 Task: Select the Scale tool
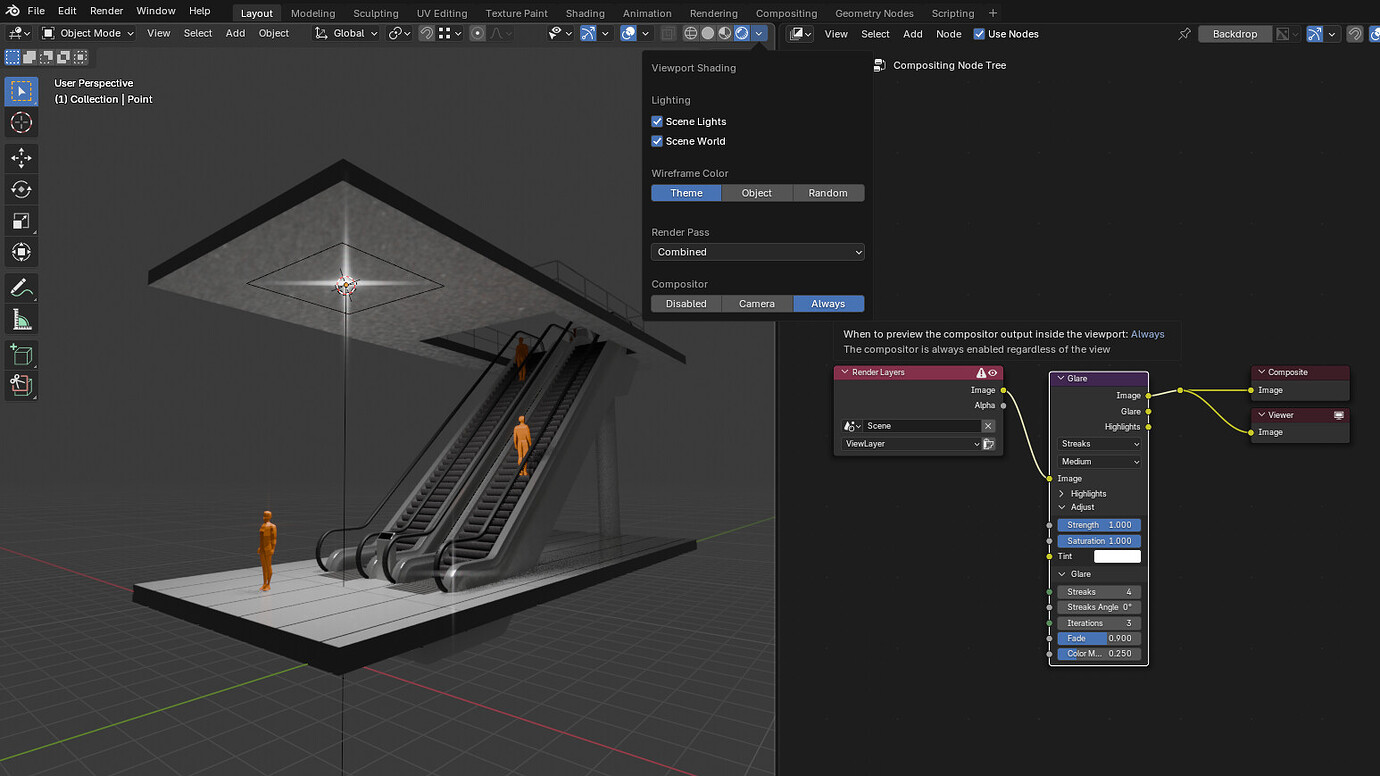pos(21,221)
